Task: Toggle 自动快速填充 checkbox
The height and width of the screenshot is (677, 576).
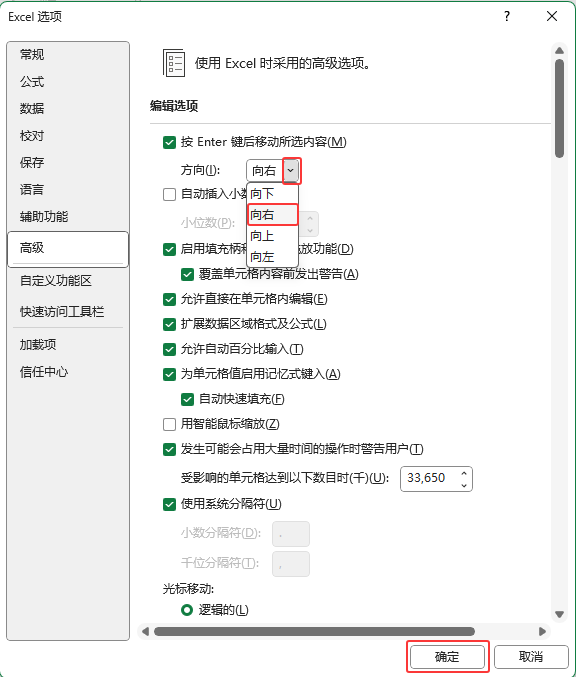Action: 187,399
